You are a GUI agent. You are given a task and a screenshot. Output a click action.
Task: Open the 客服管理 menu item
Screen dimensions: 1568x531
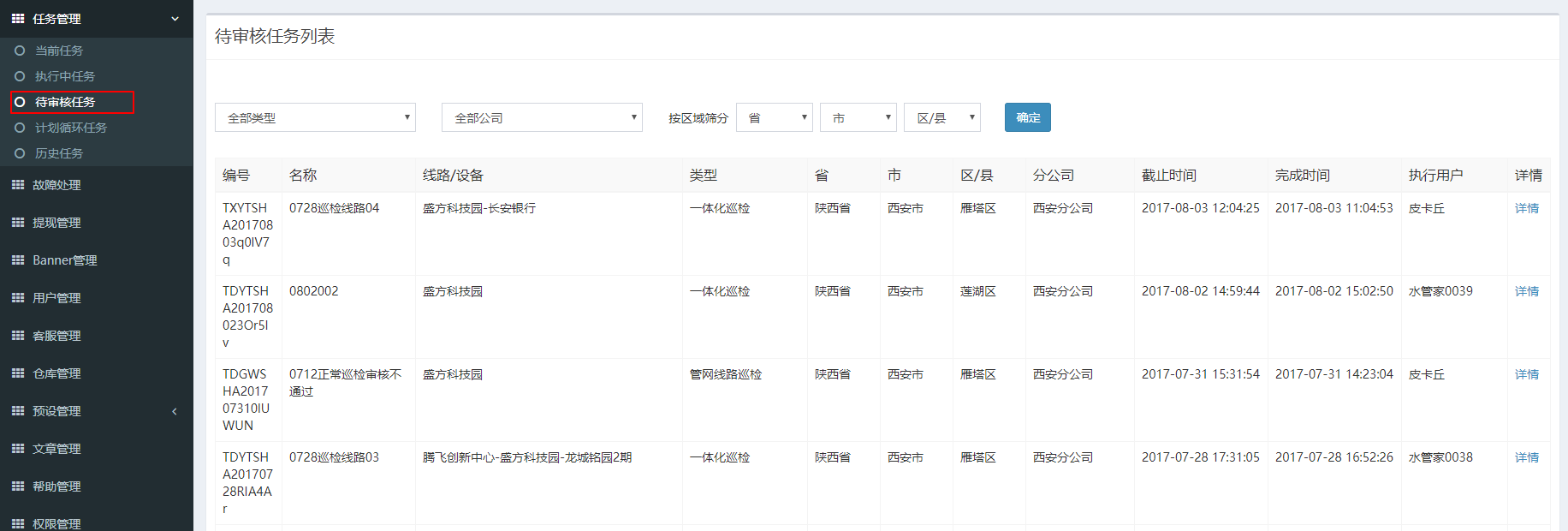56,335
